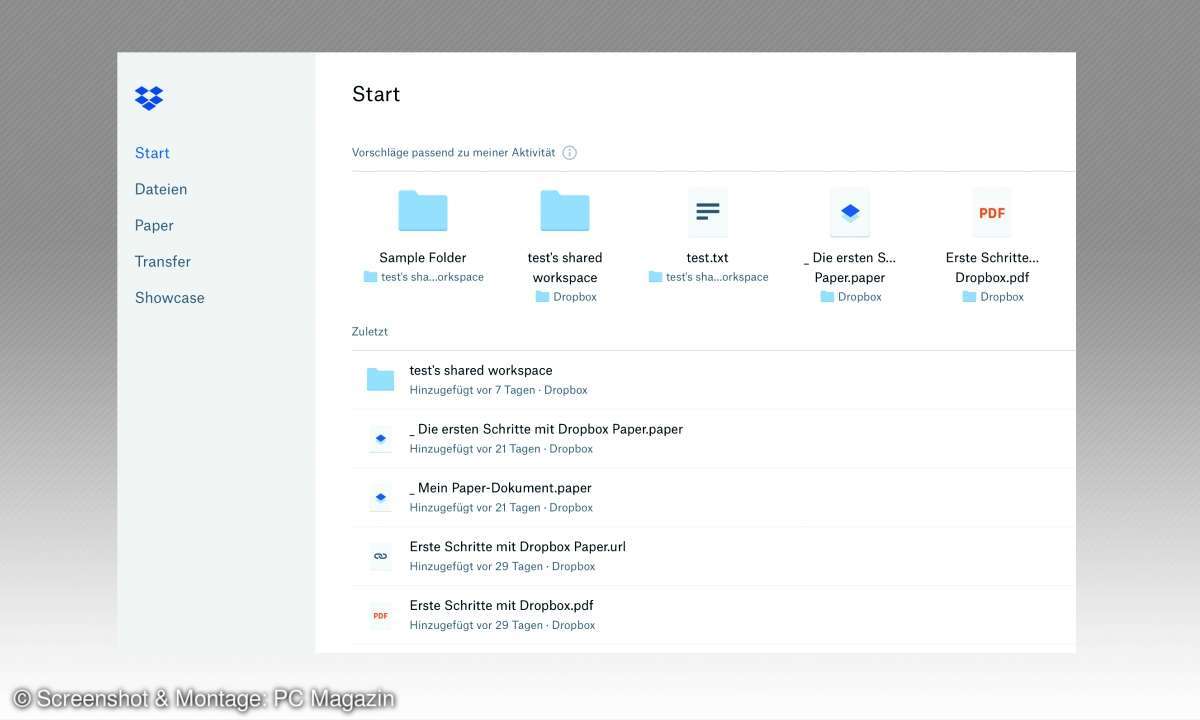This screenshot has height=720, width=1200.
Task: Open the Die ersten S... Paper.paper suggestion icon
Action: 850,212
